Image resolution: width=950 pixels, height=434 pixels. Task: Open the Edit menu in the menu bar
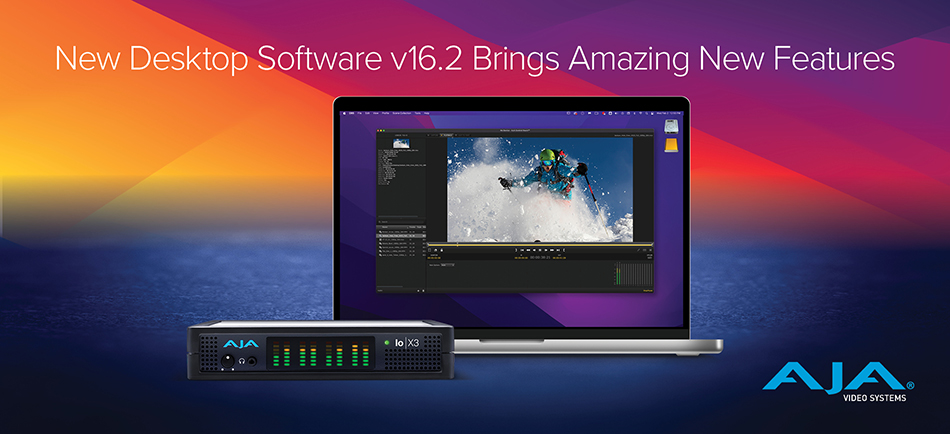point(367,113)
